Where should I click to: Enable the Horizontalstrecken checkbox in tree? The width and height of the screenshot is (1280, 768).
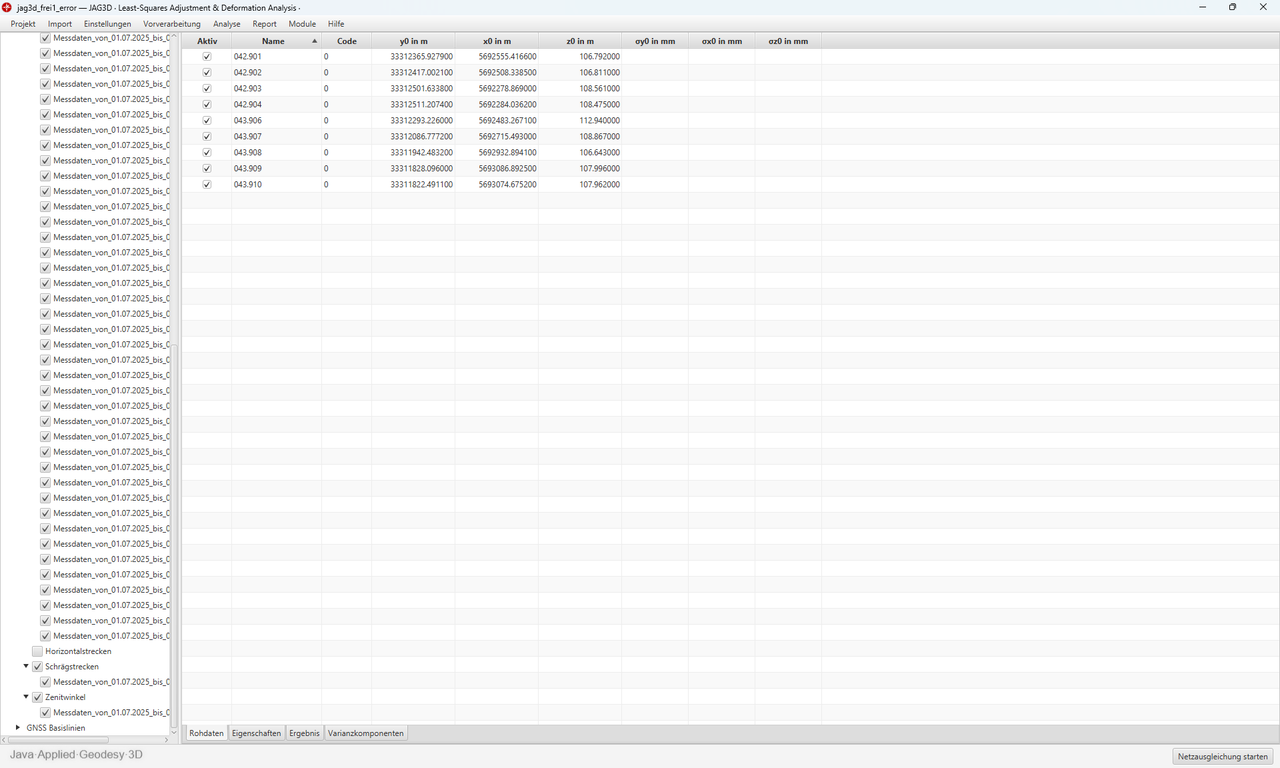tap(38, 651)
